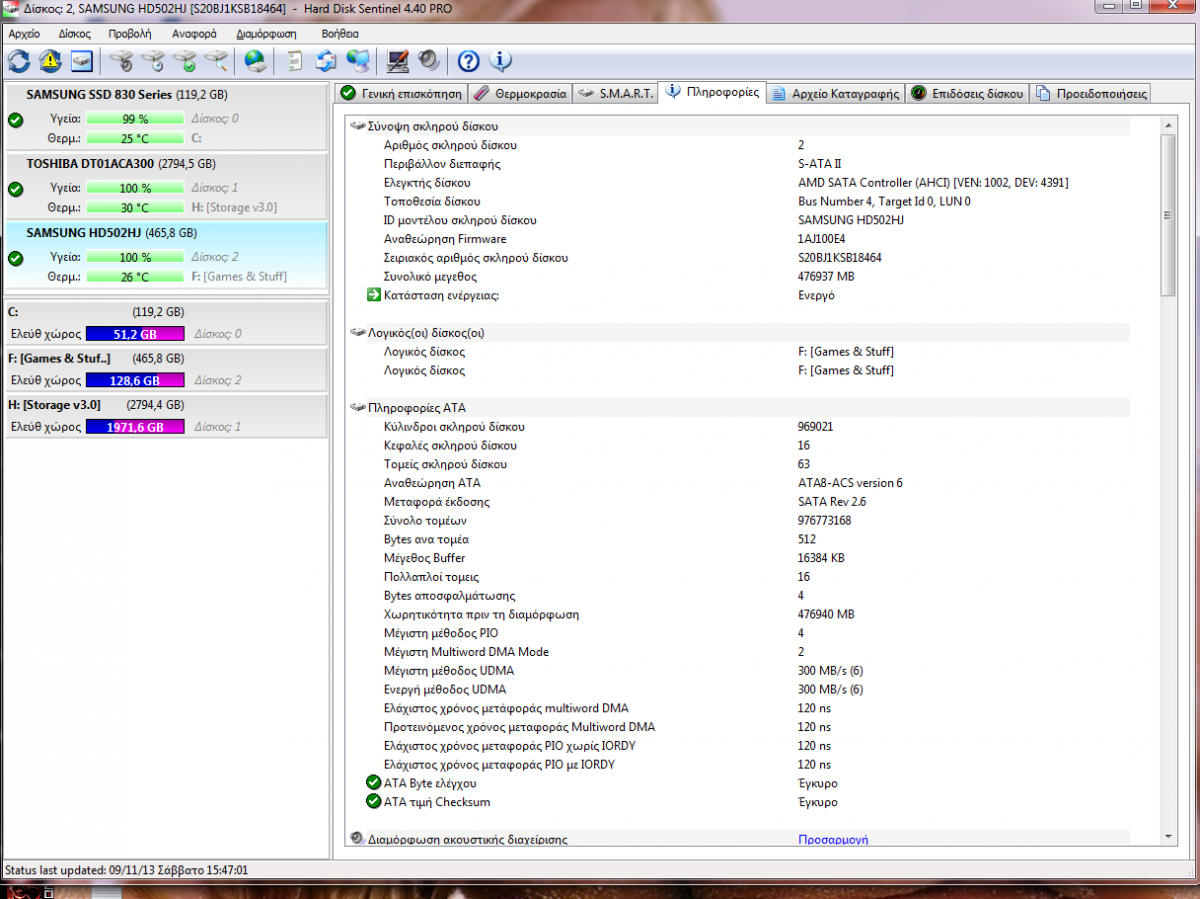The image size is (1200, 899).
Task: Click the green arrow icon beside Κατάσταση ενέργειας
Action: tap(374, 295)
